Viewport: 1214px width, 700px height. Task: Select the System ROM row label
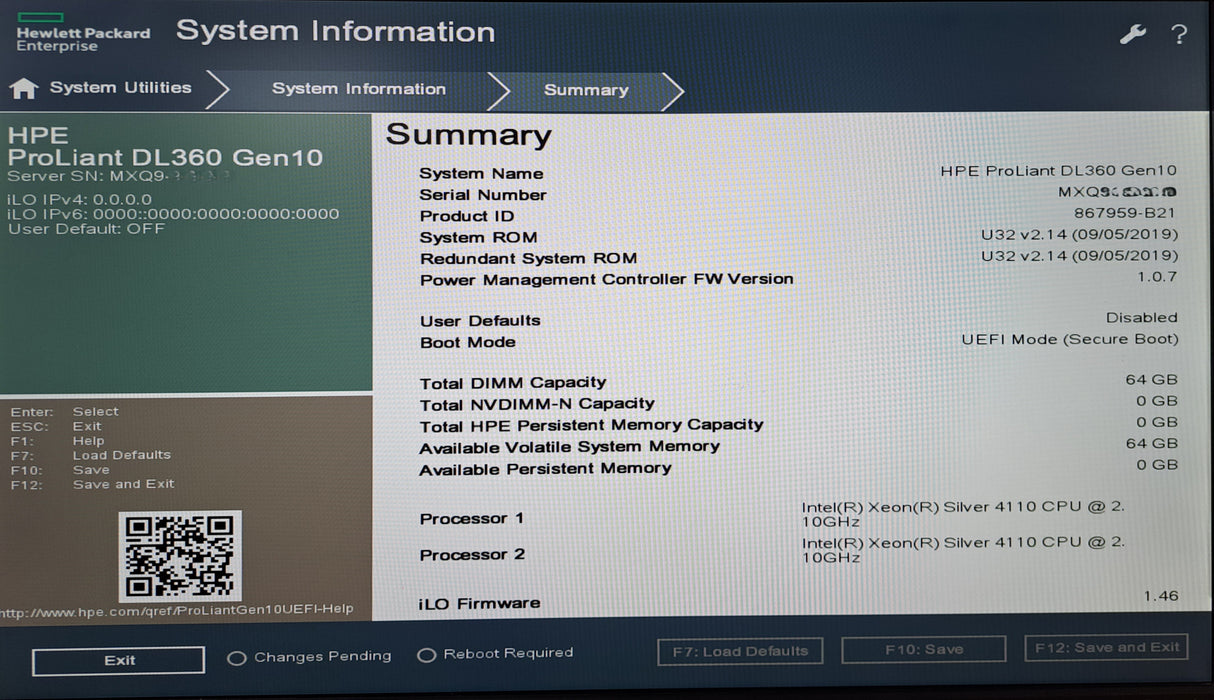478,238
